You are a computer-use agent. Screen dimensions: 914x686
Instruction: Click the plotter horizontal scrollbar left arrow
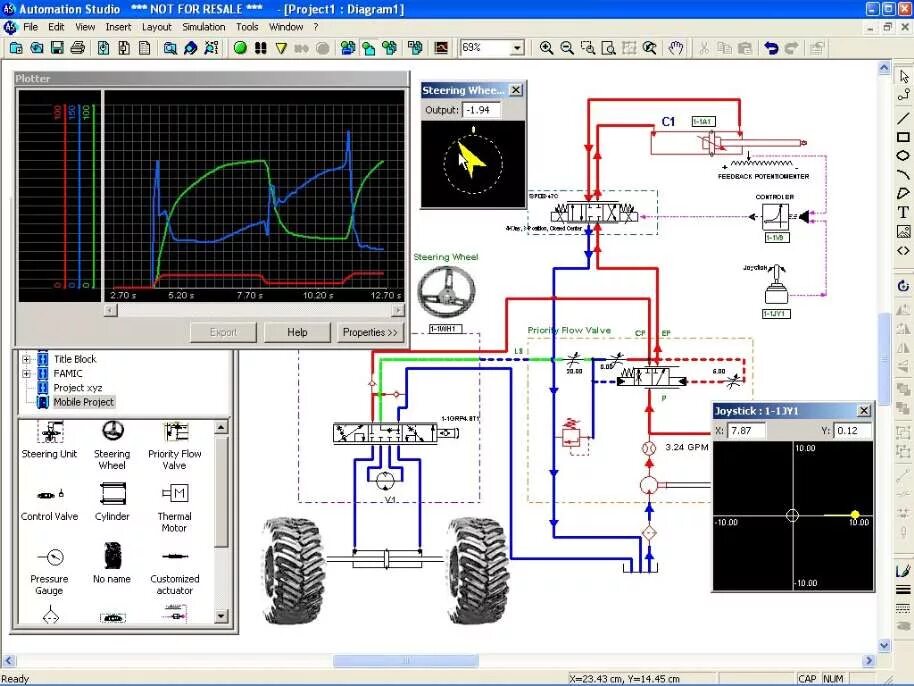tap(111, 310)
